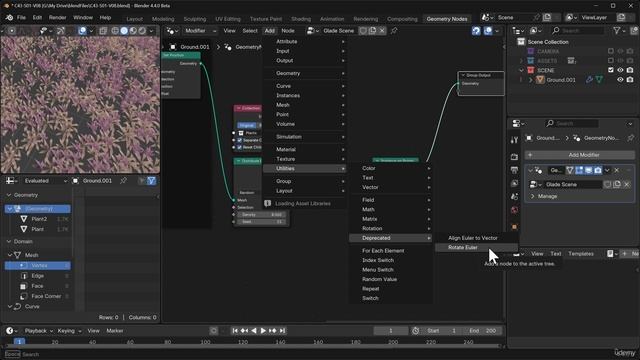This screenshot has height=360, width=640.
Task: Open the Modifier node tree type dropdown
Action: pyautogui.click(x=200, y=31)
